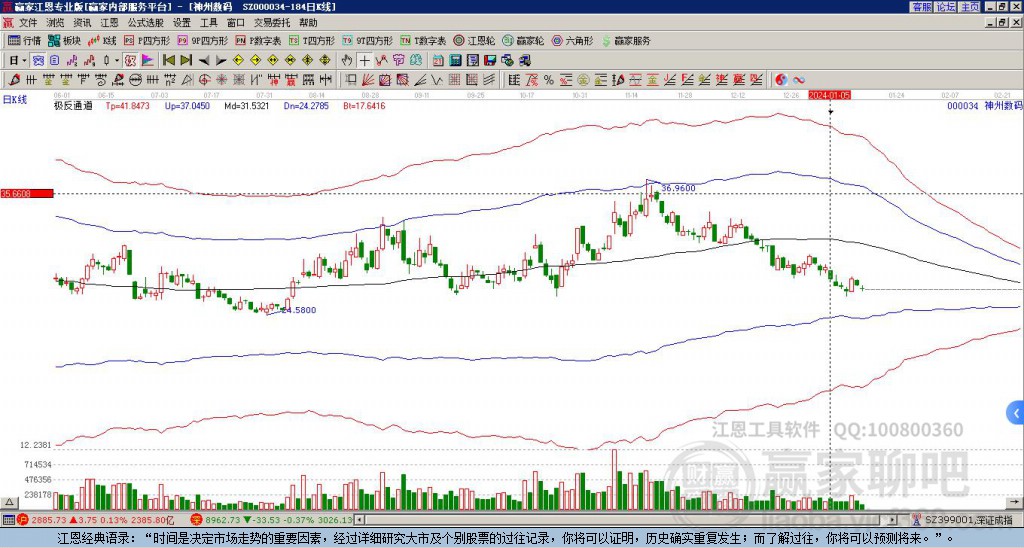Open the T四方形 tool
Image resolution: width=1024 pixels, height=548 pixels.
tap(312, 40)
